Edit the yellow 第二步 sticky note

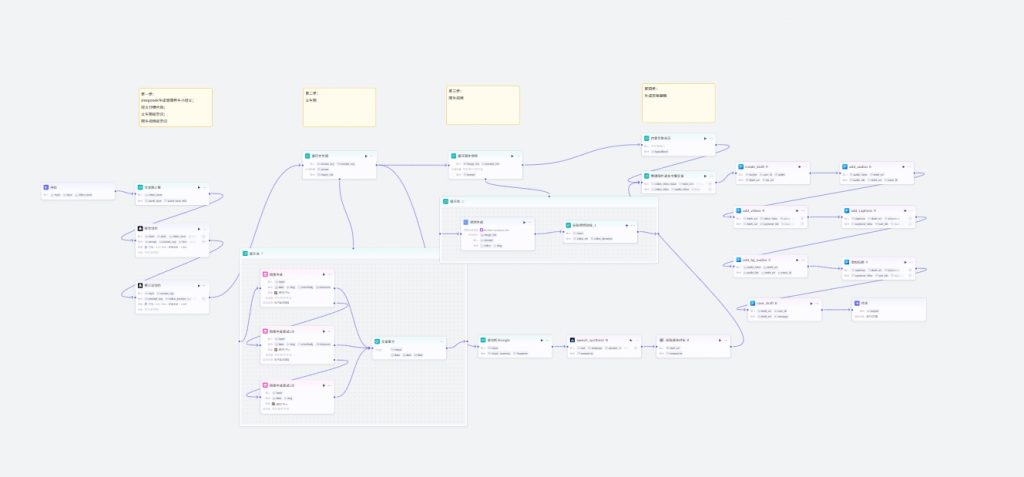click(339, 107)
